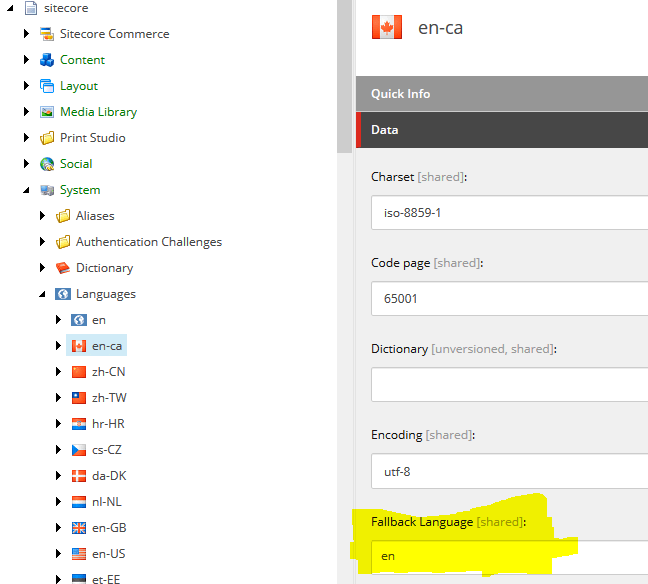Expand the Authentication Challenges node
648x584 pixels.
pos(42,242)
